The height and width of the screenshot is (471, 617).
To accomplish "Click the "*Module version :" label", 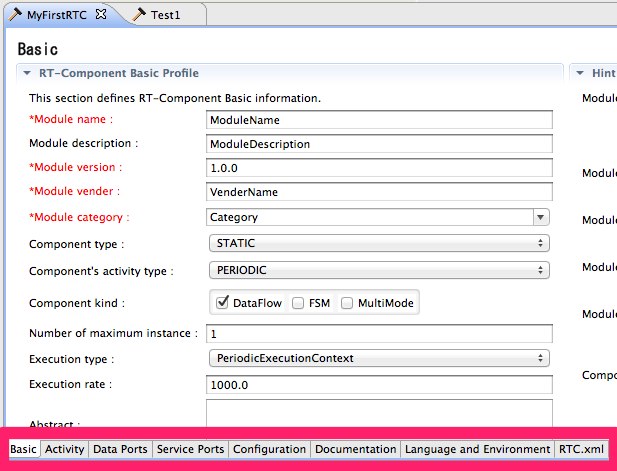I will coord(76,167).
